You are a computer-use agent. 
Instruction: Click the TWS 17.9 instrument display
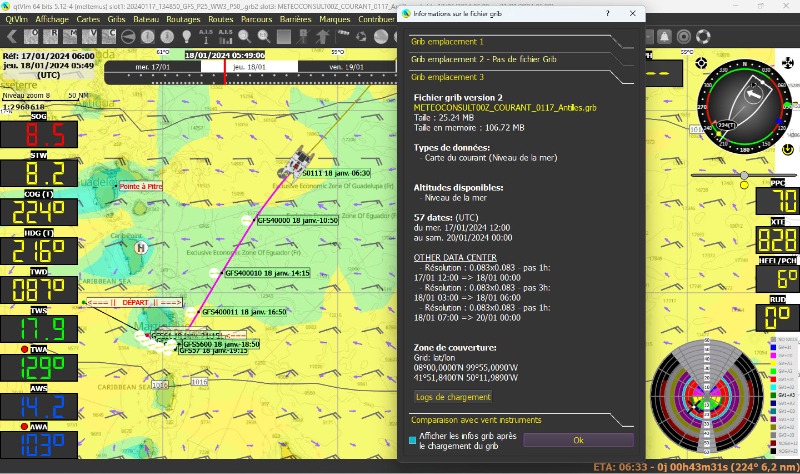[x=39, y=329]
